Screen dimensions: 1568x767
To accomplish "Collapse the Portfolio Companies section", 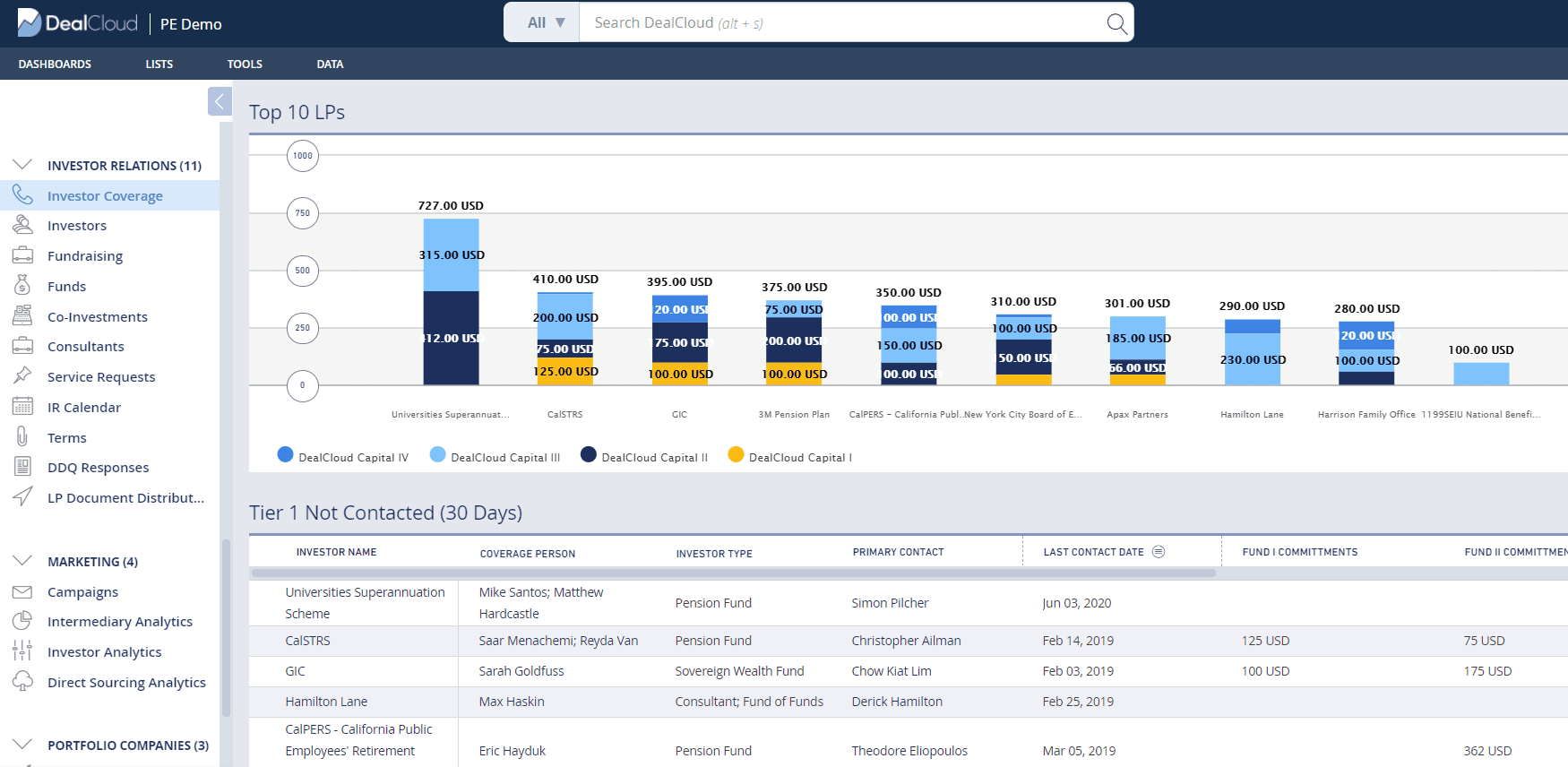I will tap(22, 745).
